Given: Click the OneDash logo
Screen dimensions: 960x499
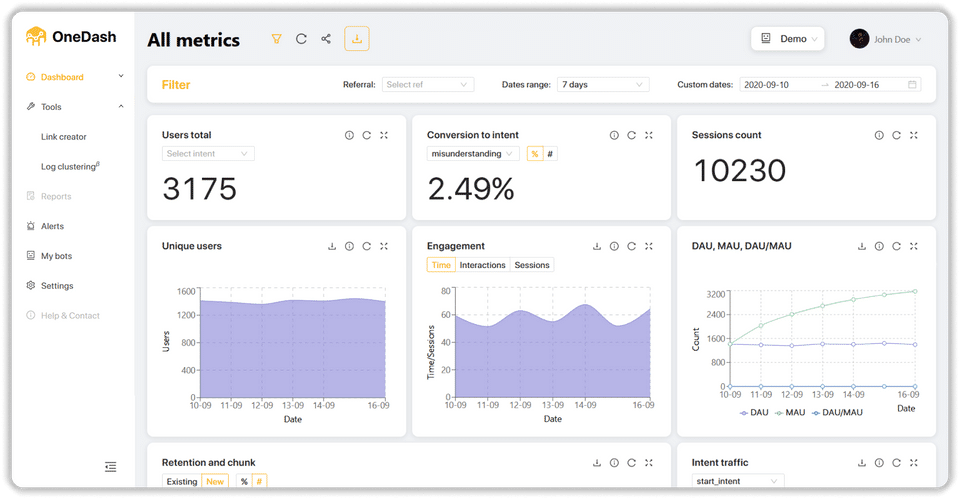Looking at the screenshot, I should pos(71,37).
